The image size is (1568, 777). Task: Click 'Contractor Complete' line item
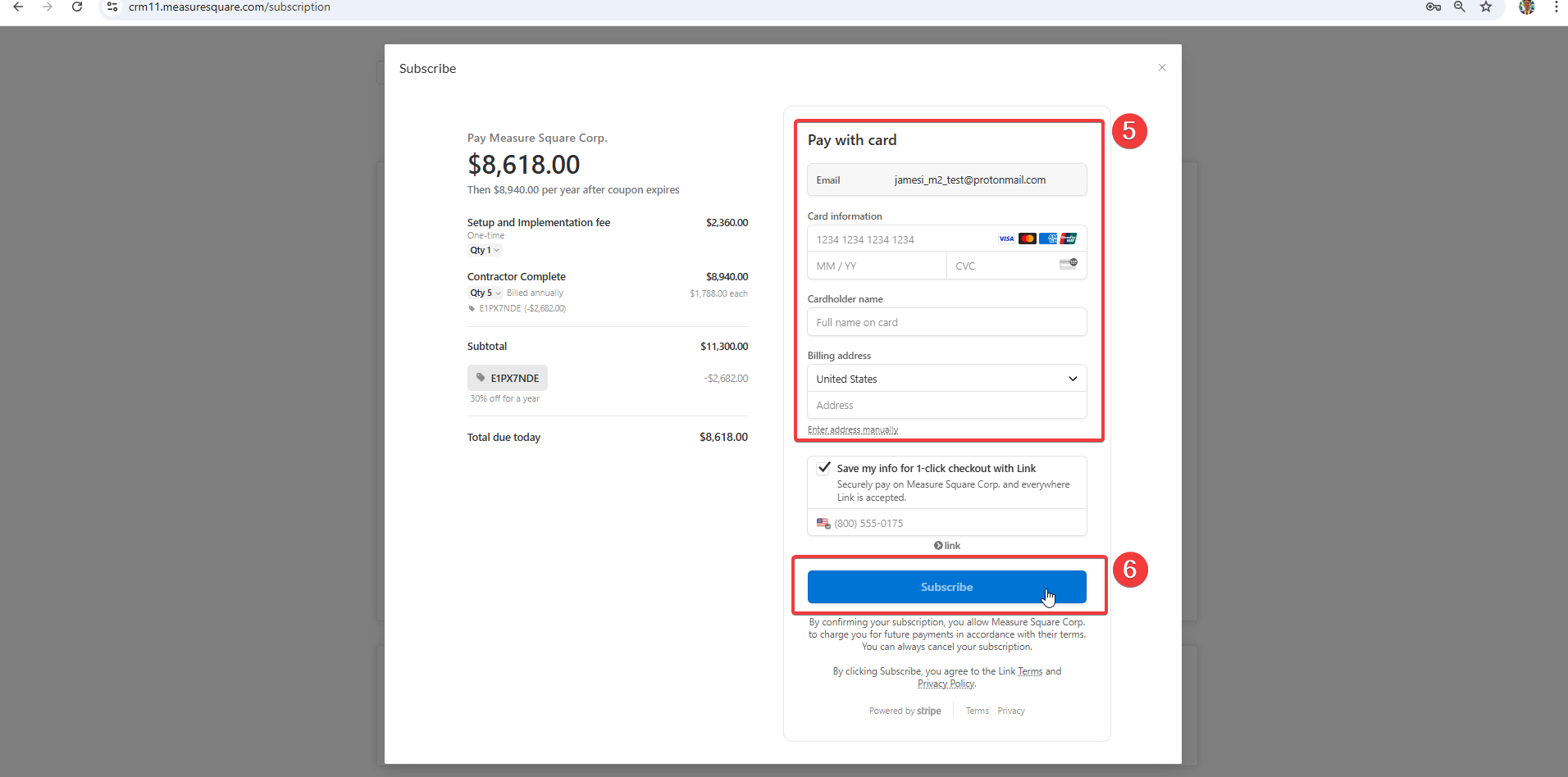tap(517, 276)
